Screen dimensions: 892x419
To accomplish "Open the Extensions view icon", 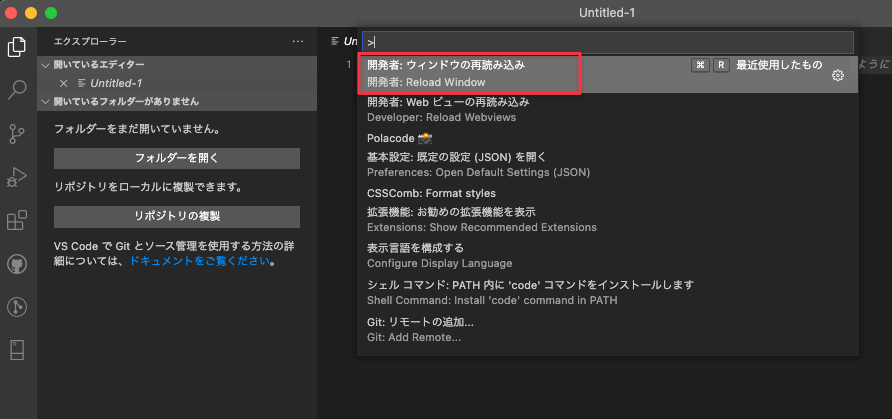I will [17, 220].
